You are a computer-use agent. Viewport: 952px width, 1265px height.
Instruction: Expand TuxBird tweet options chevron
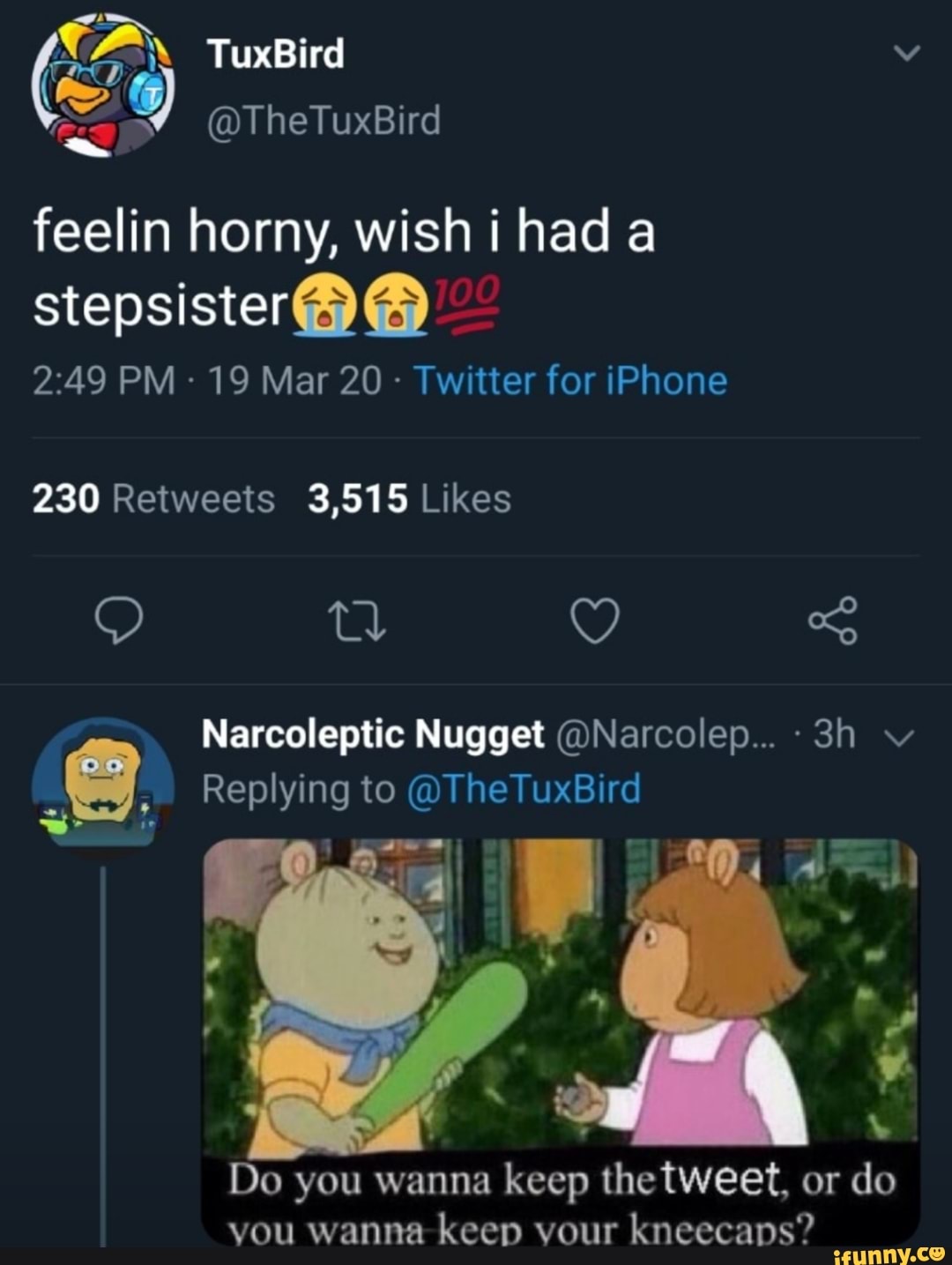[906, 55]
